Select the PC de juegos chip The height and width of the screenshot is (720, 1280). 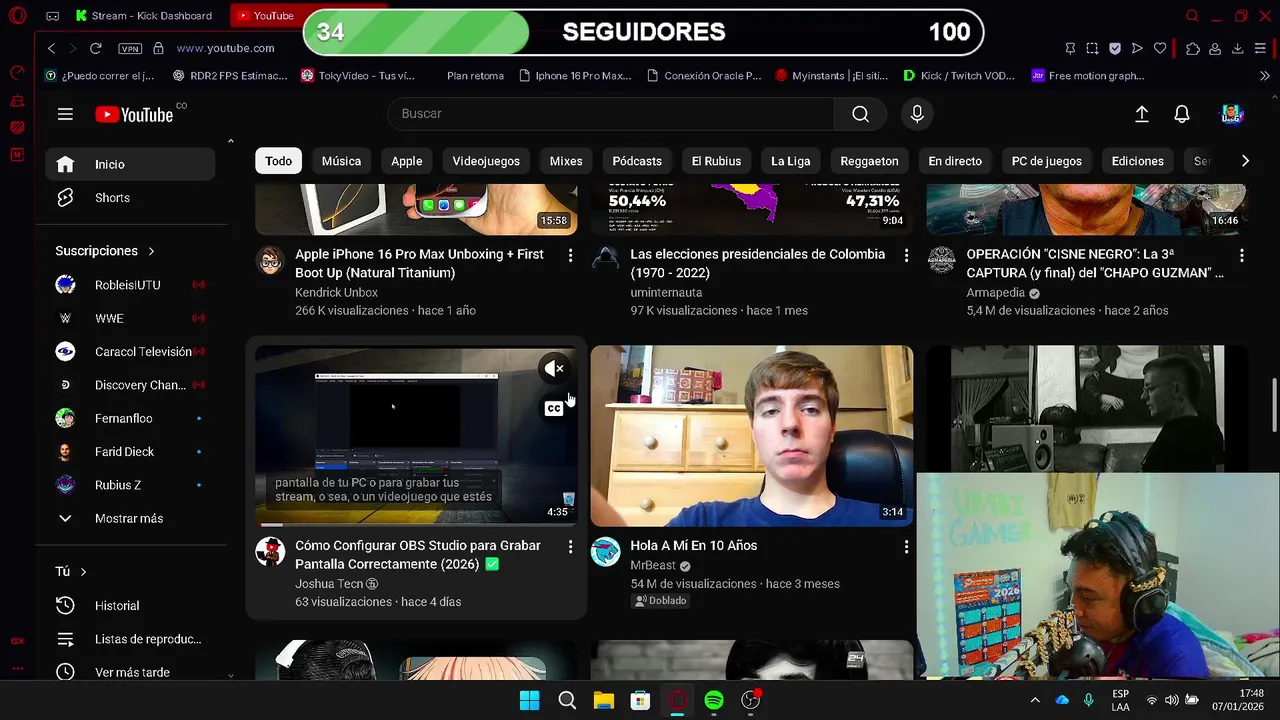pos(1047,161)
